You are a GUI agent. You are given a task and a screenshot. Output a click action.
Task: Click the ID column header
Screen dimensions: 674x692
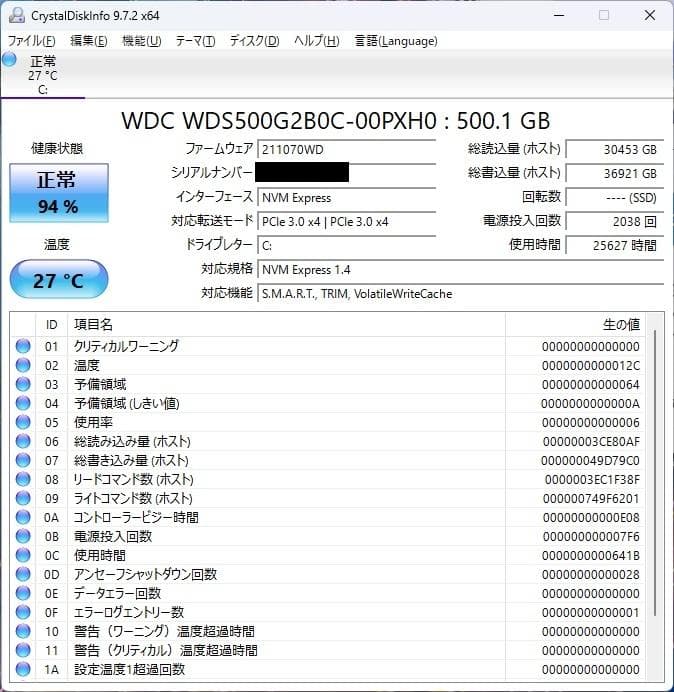pyautogui.click(x=52, y=325)
